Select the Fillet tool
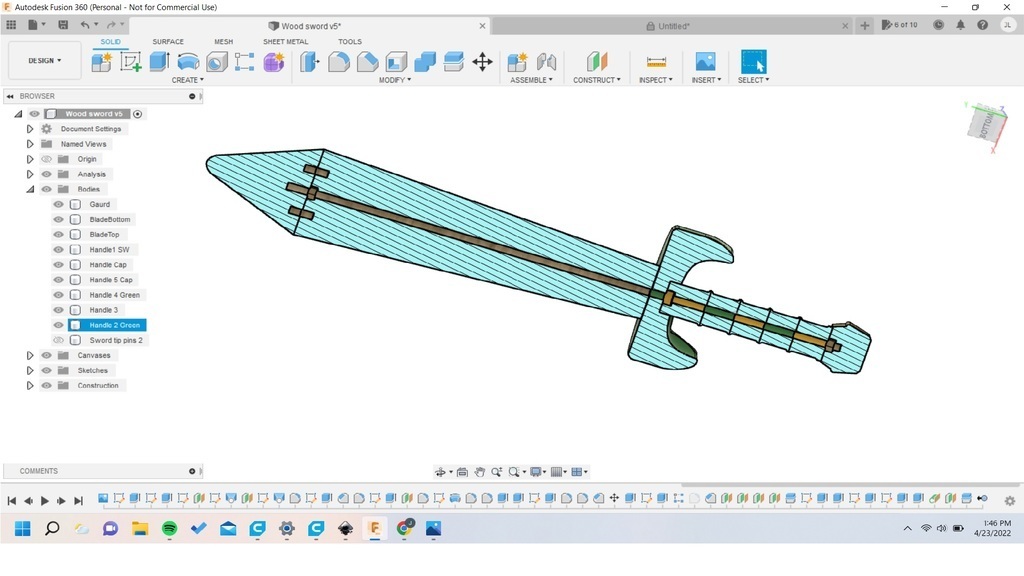This screenshot has height=576, width=1024. click(339, 62)
